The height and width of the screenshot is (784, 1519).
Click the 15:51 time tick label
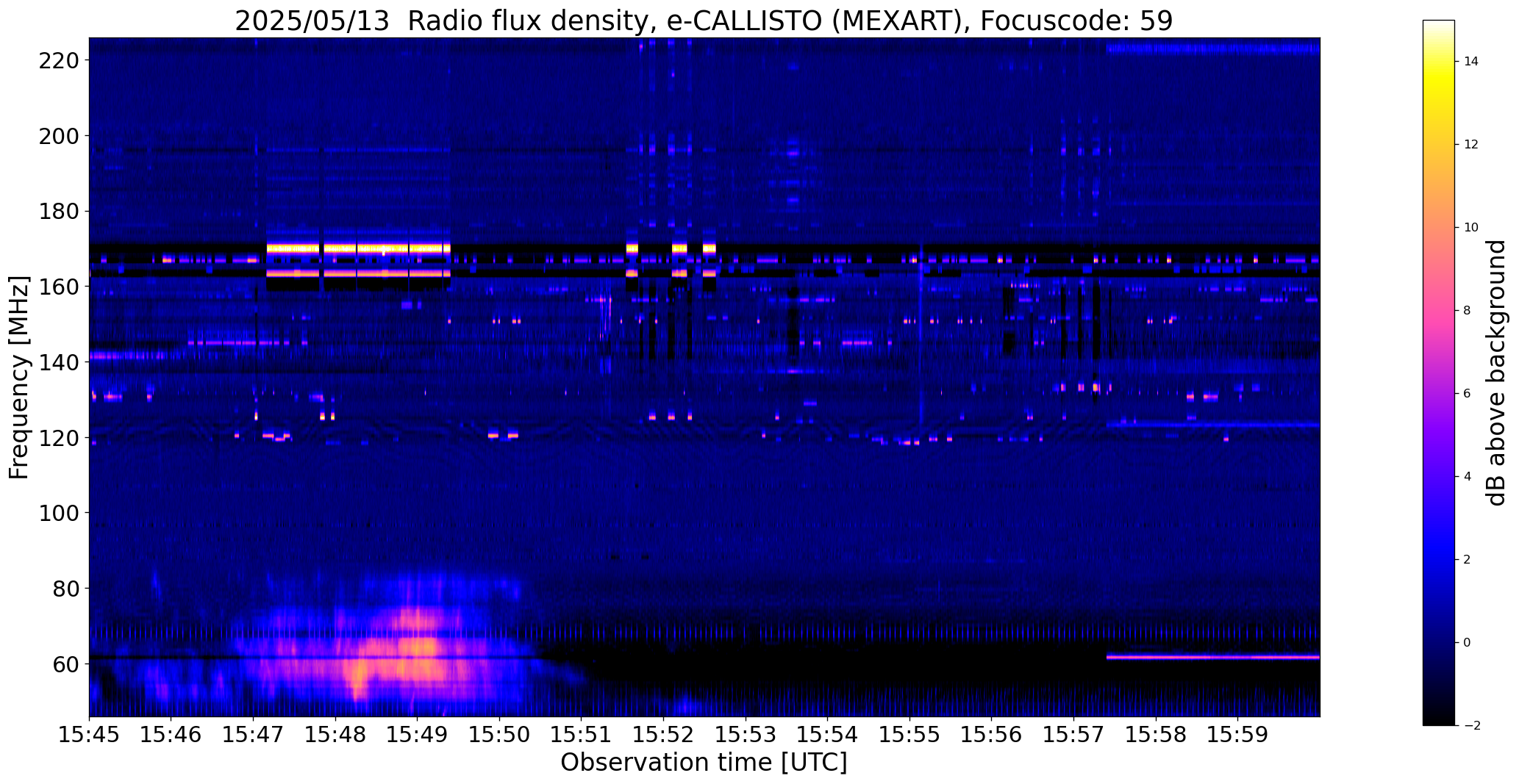coord(582,735)
